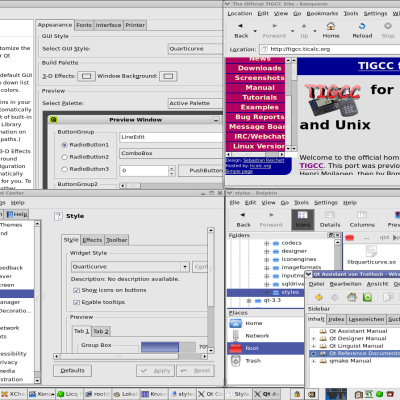Switch Dolphin to Columns view mode

tap(362, 220)
